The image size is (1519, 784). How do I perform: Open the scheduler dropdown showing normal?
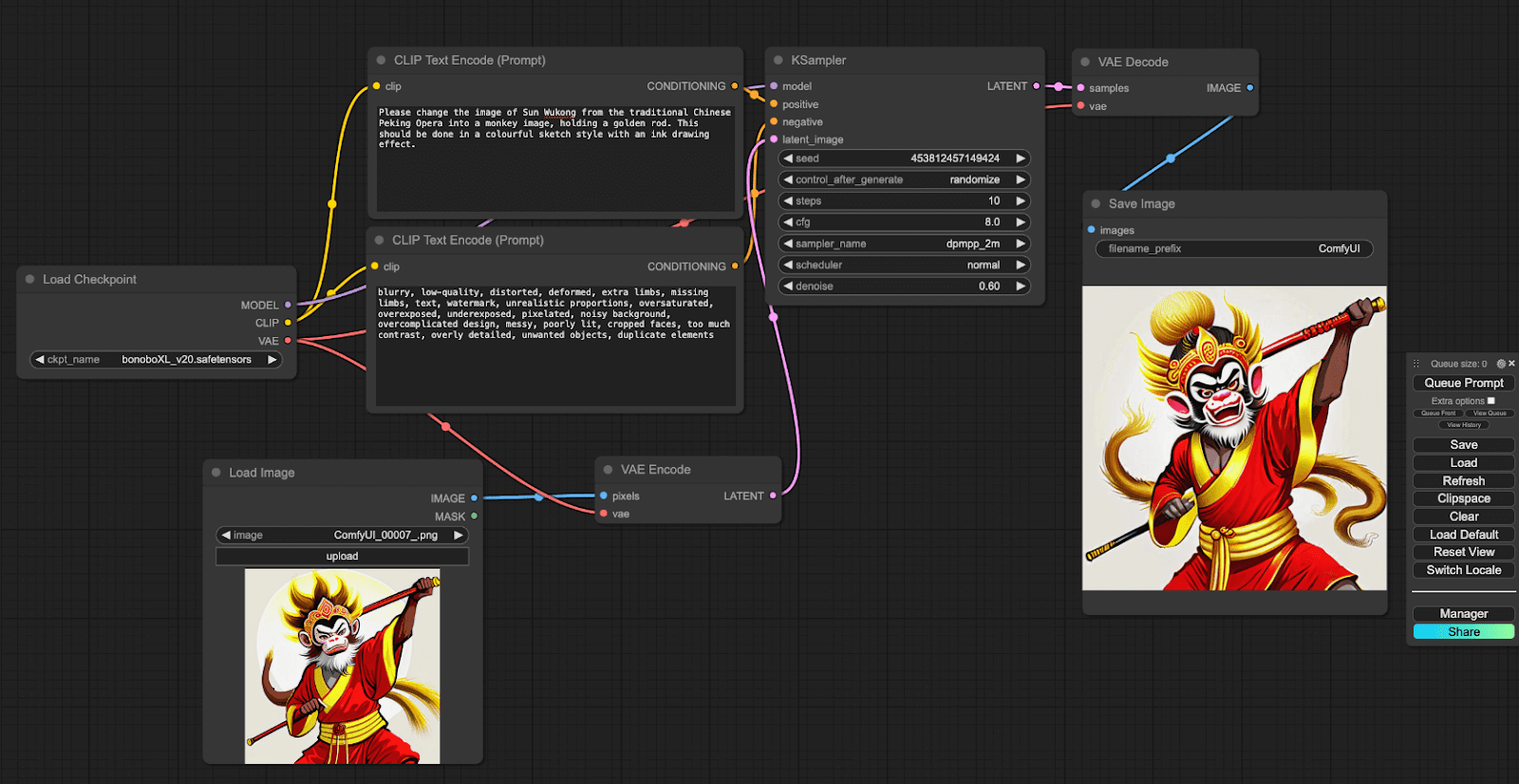point(904,265)
